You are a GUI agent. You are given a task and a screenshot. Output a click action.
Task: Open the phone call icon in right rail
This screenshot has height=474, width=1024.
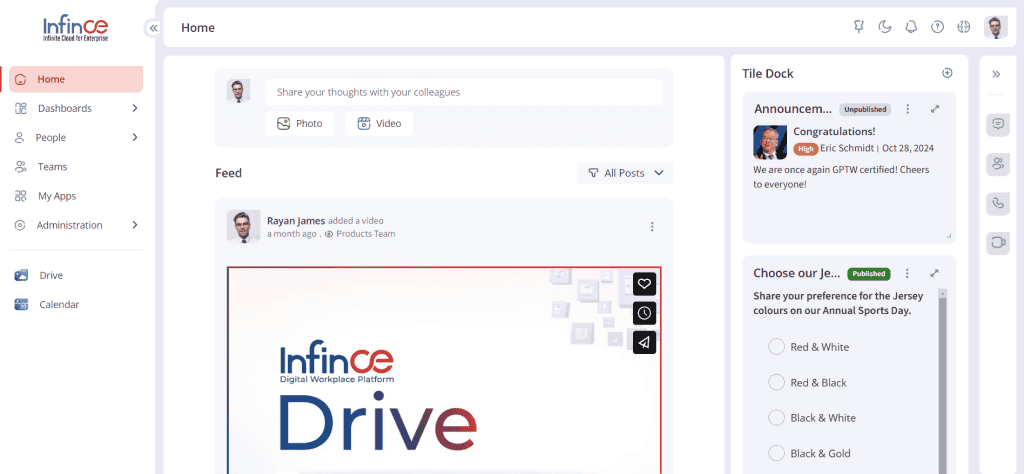click(997, 203)
